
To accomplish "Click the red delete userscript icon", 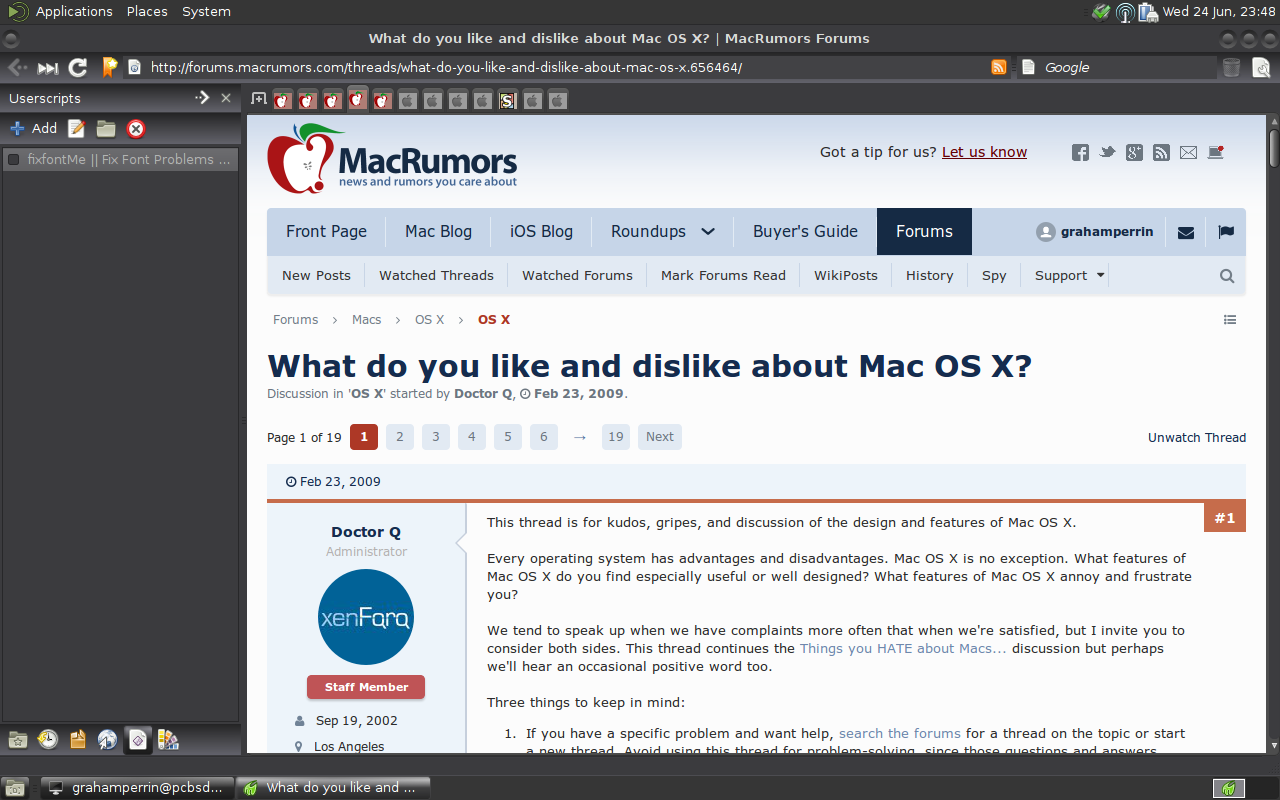I will click(136, 128).
